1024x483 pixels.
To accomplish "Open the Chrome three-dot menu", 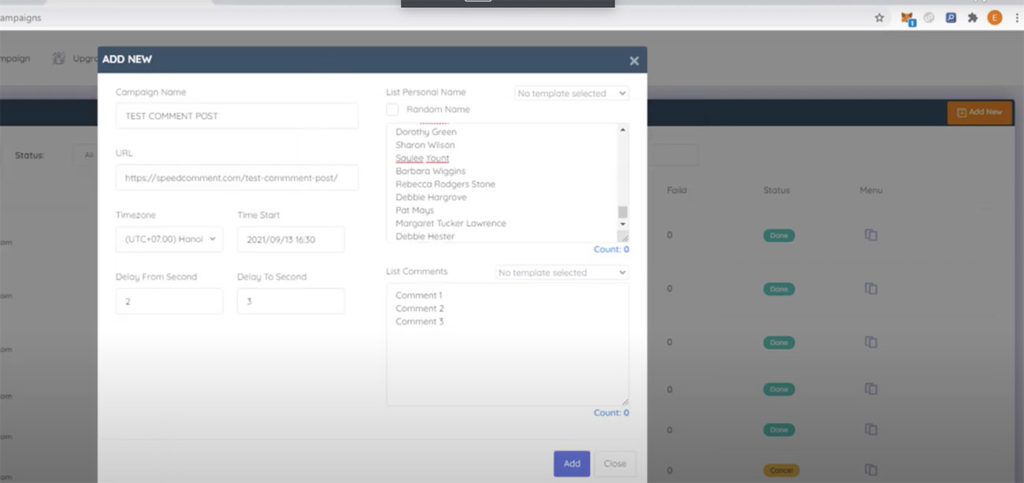I will click(x=1017, y=18).
